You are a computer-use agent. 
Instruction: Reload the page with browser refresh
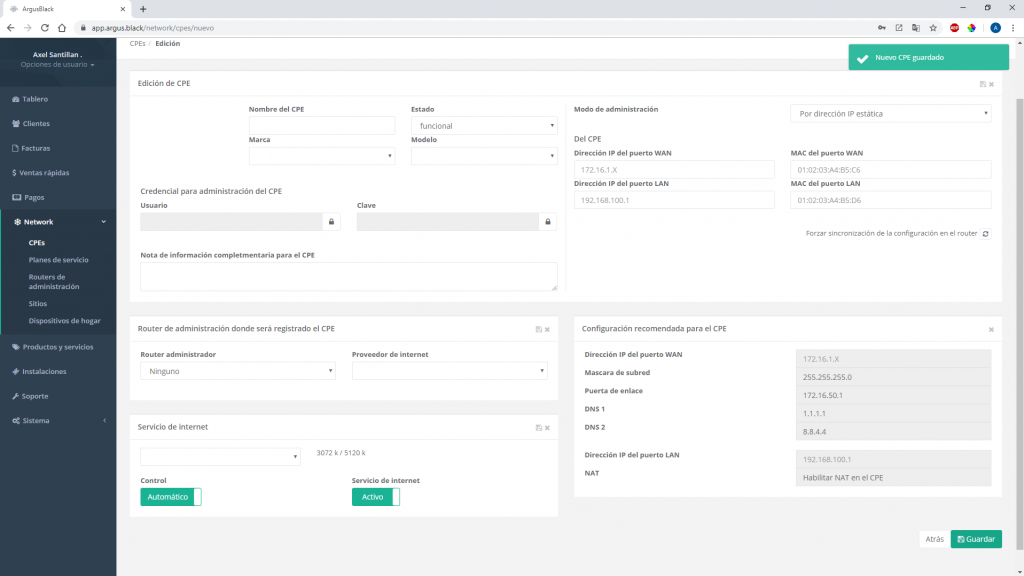click(44, 28)
